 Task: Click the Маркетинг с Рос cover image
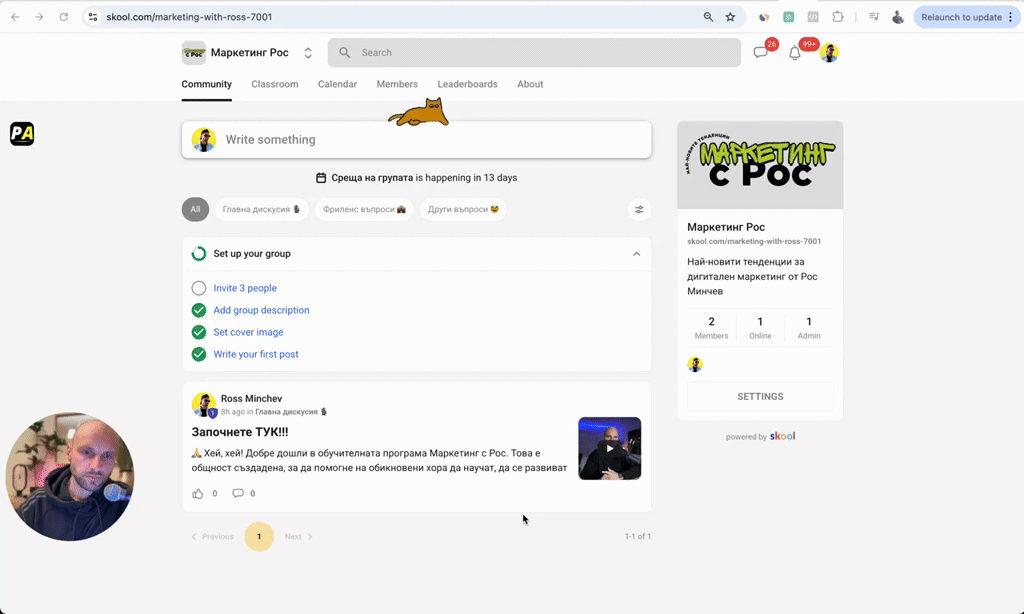[760, 165]
